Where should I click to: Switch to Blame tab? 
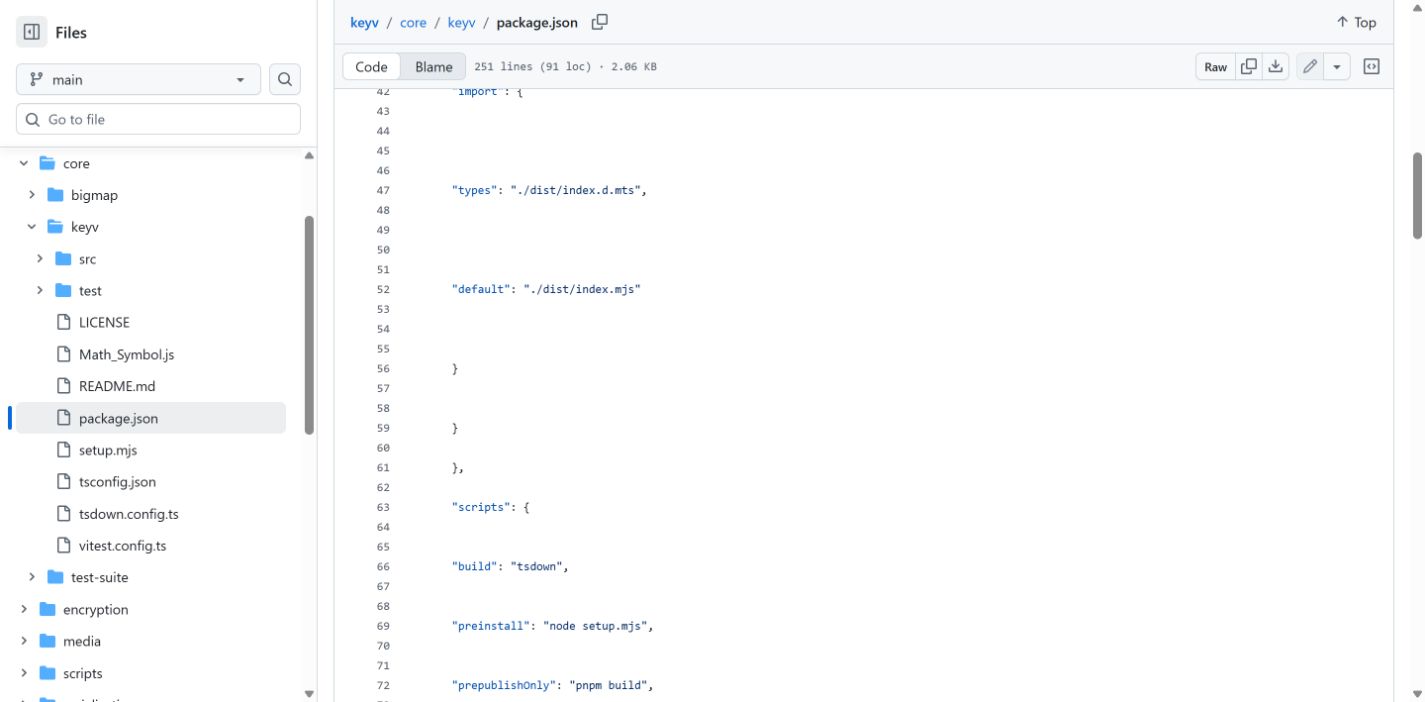click(434, 67)
